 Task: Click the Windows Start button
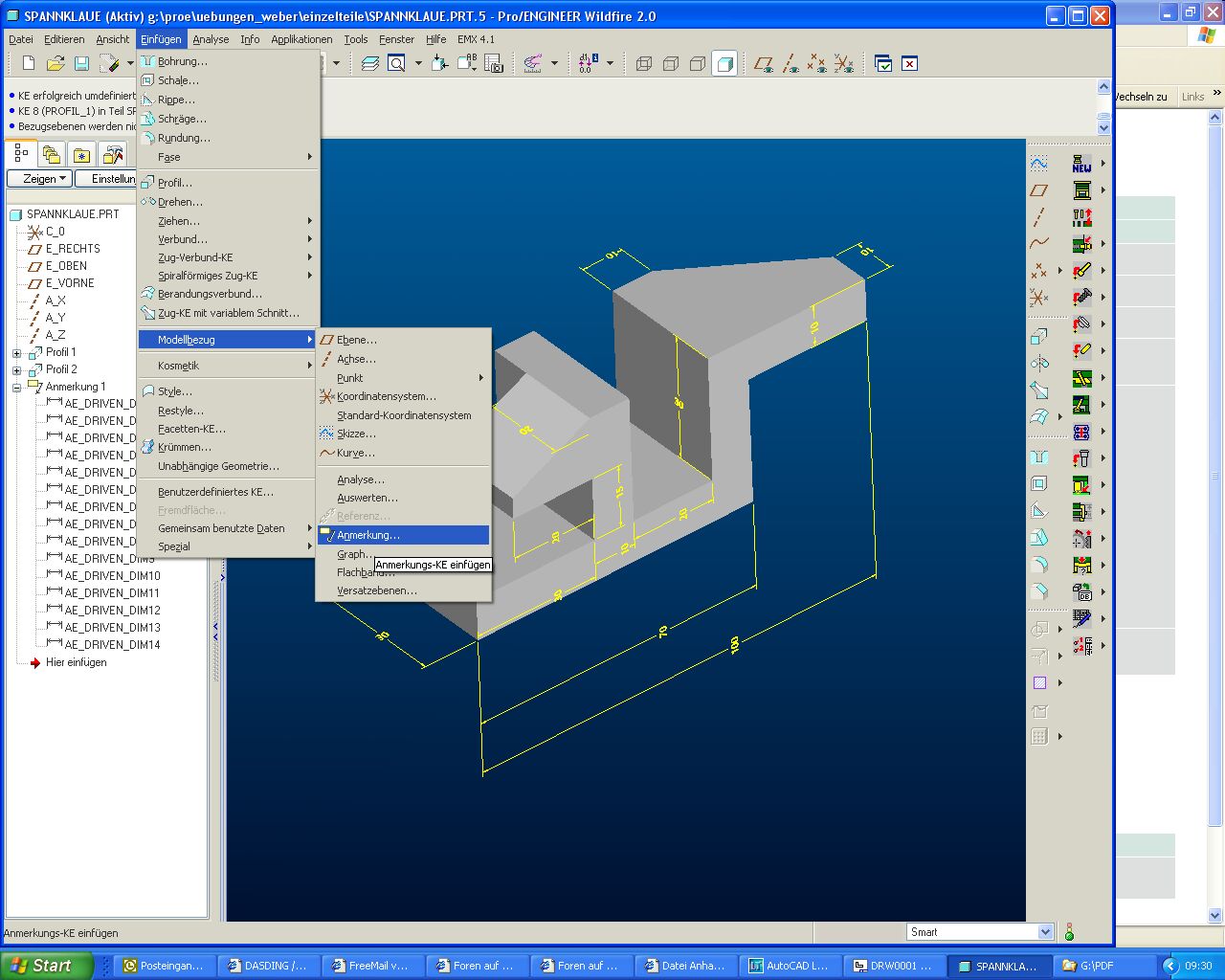[47, 966]
